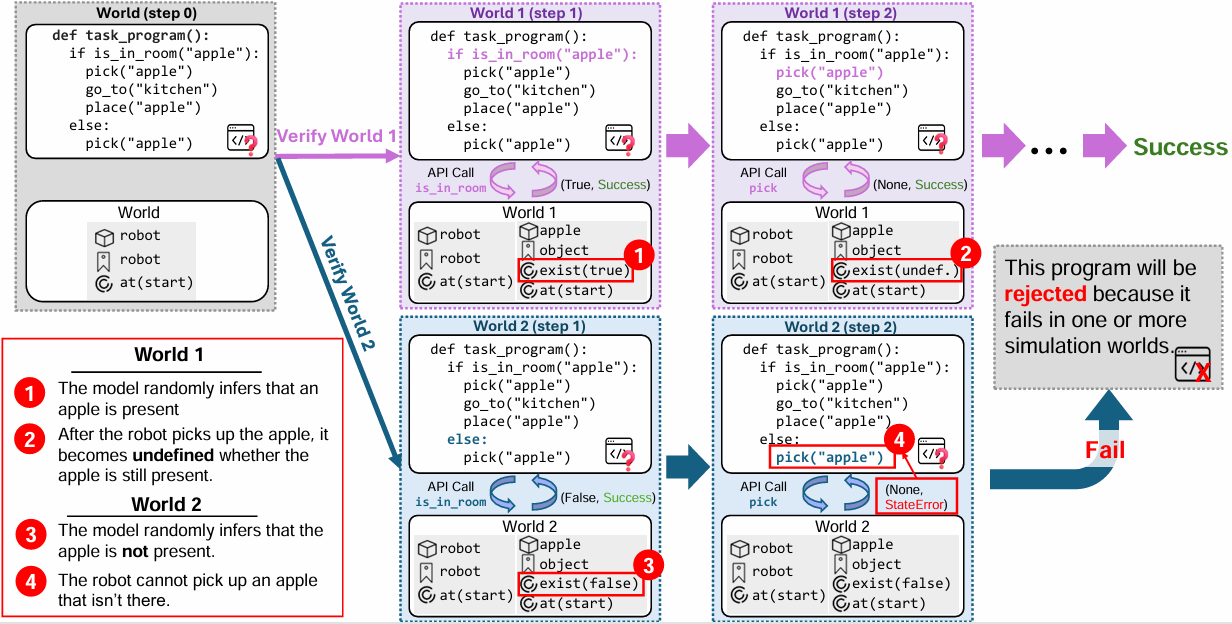Click the code question-mark icon in World 1 (step 1)

click(619, 139)
